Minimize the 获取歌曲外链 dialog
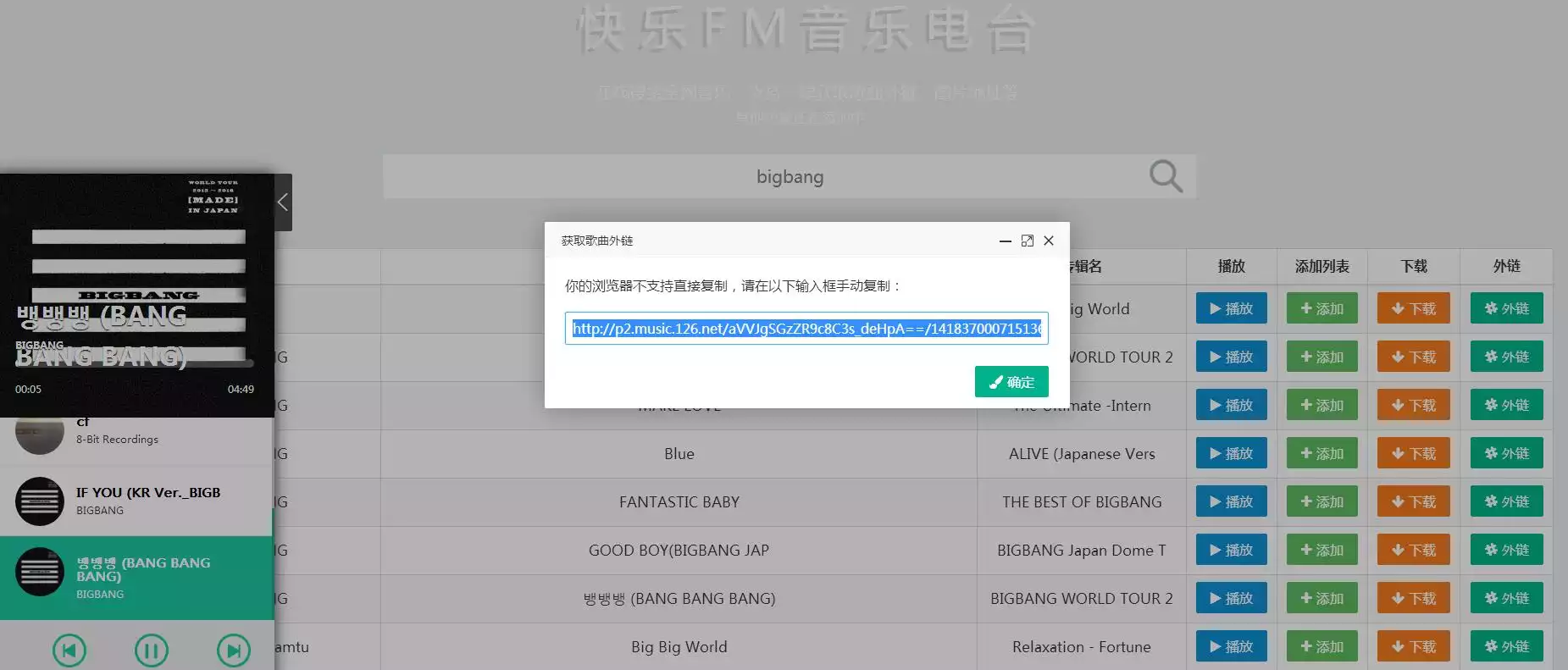Screen dimensions: 1568x670 tap(1006, 241)
